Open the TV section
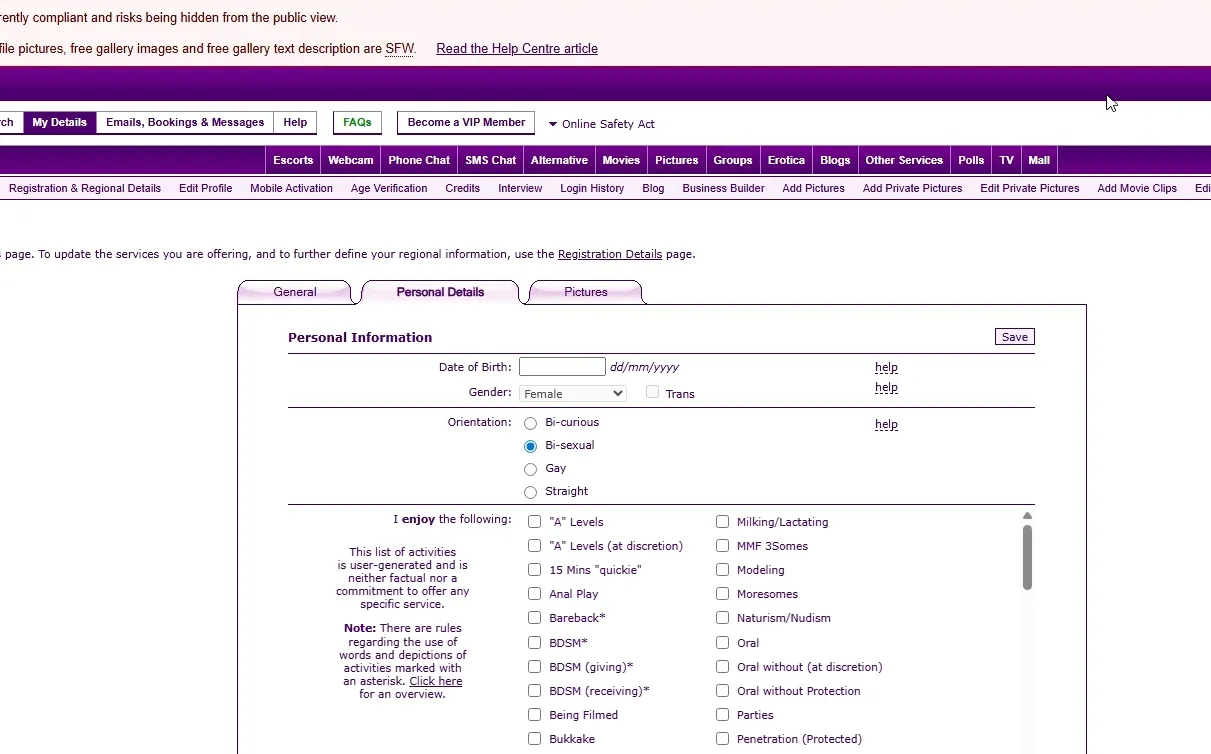1211x754 pixels. coord(1007,160)
